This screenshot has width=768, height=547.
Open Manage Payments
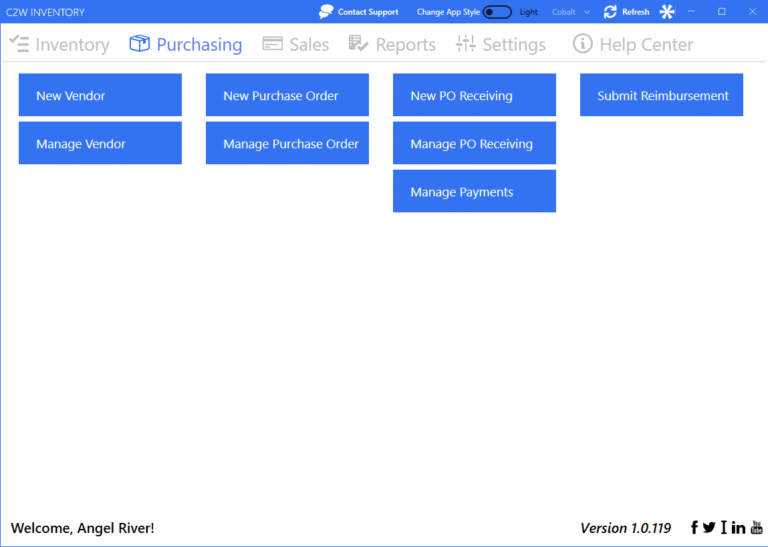point(474,191)
